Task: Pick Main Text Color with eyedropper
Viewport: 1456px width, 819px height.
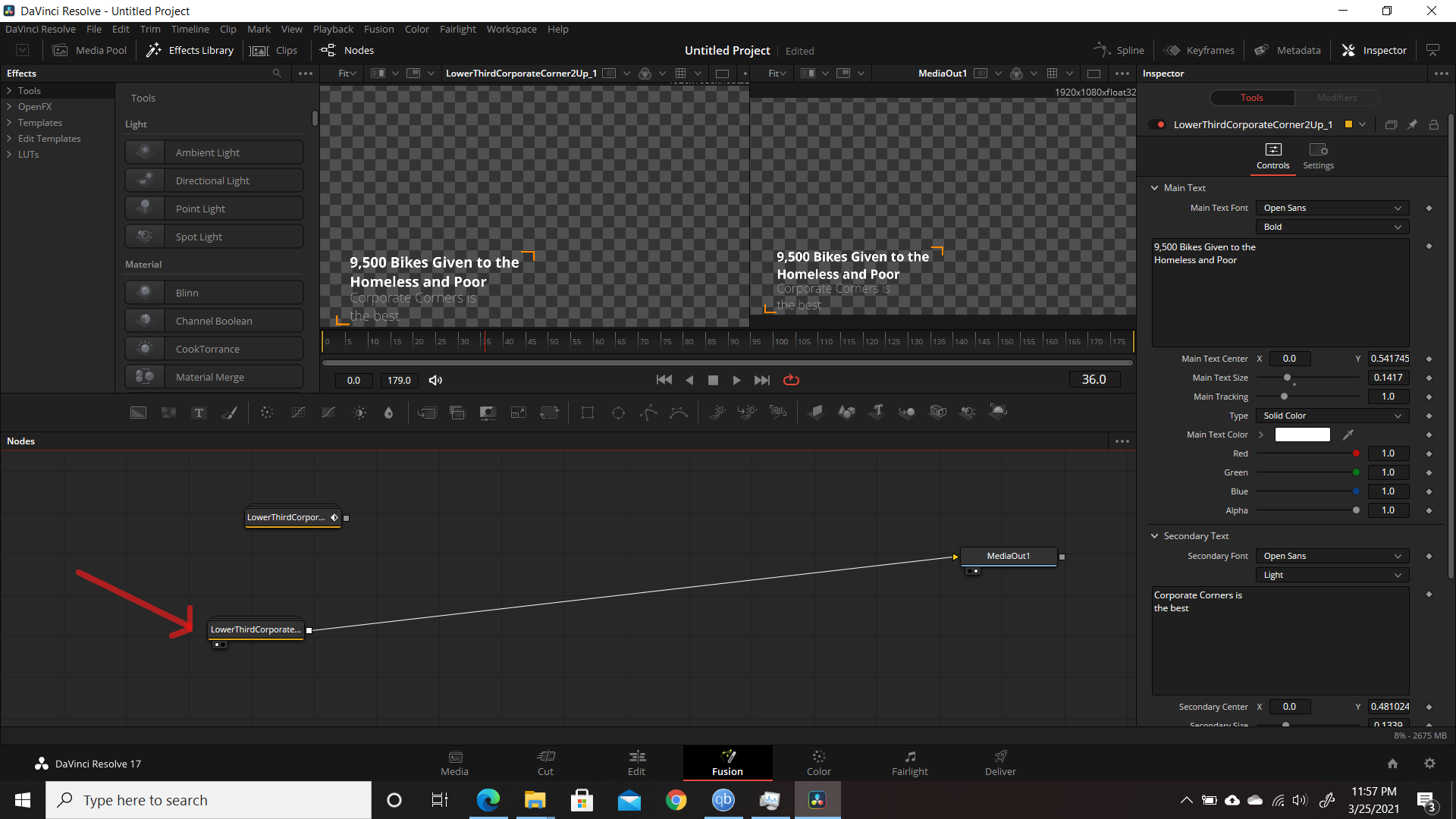Action: pos(1348,435)
